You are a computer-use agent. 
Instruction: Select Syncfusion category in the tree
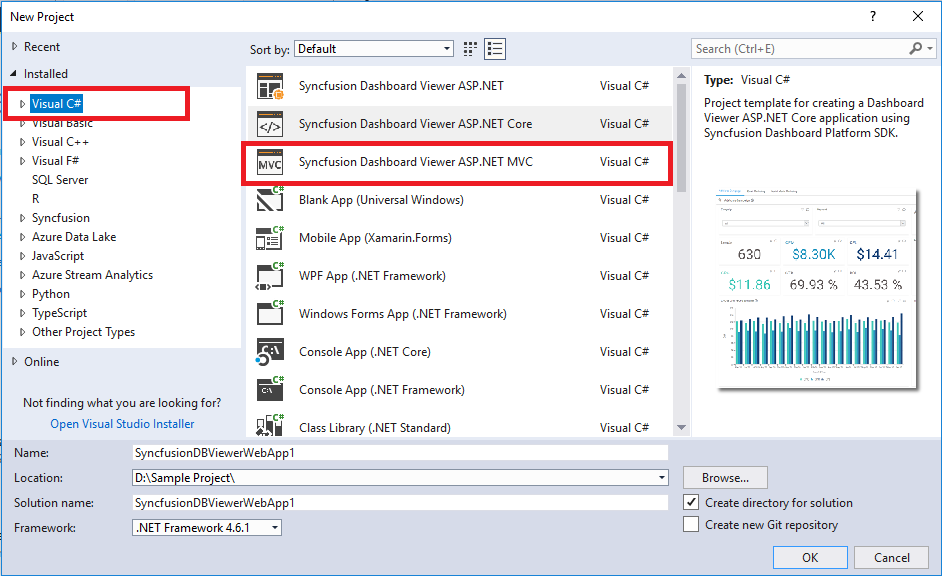60,218
